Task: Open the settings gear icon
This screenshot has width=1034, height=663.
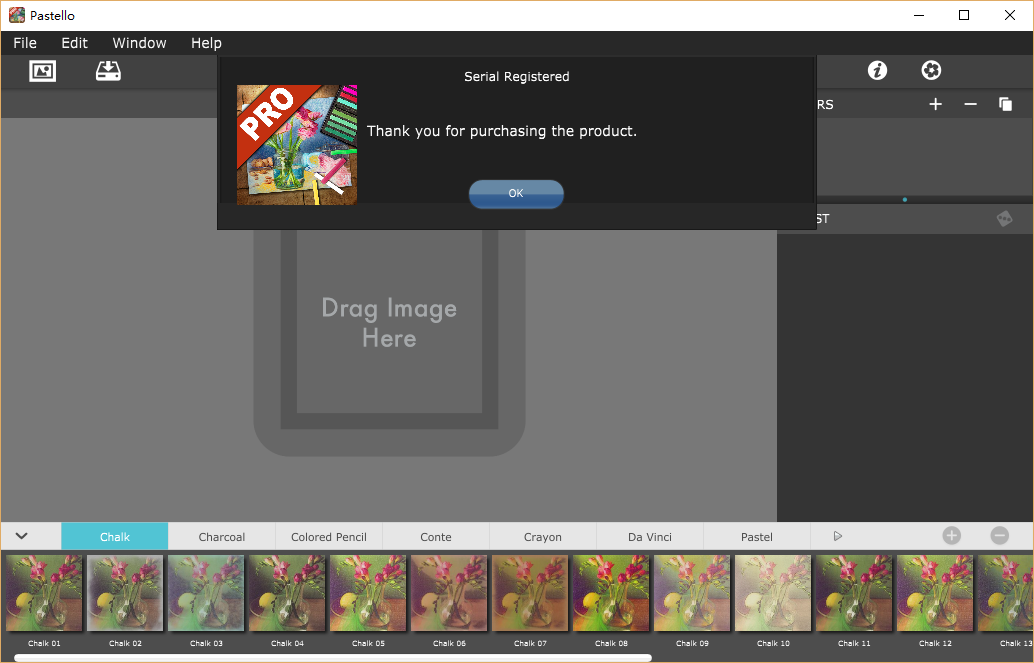Action: coord(931,70)
